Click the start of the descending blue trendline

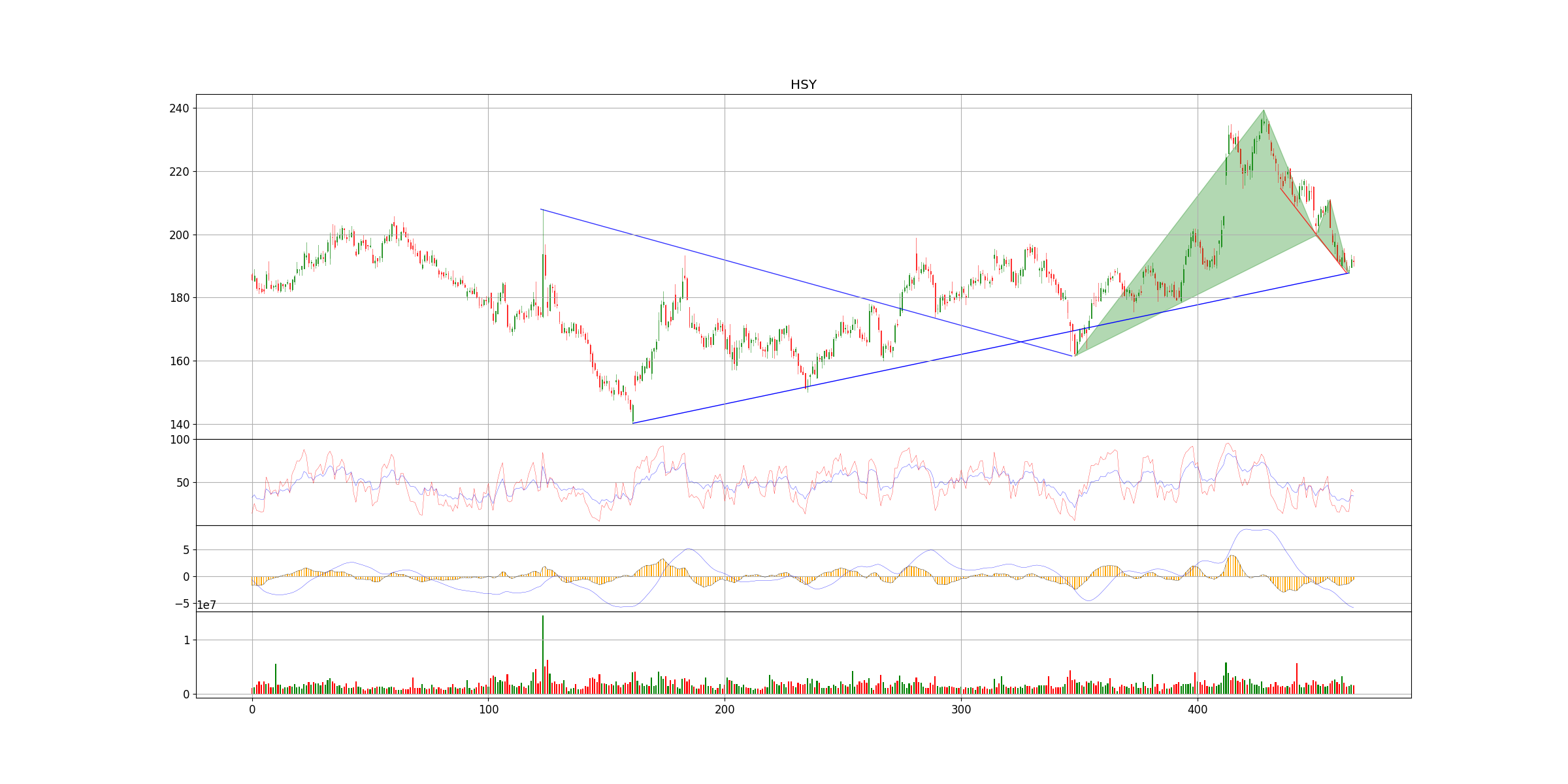541,210
